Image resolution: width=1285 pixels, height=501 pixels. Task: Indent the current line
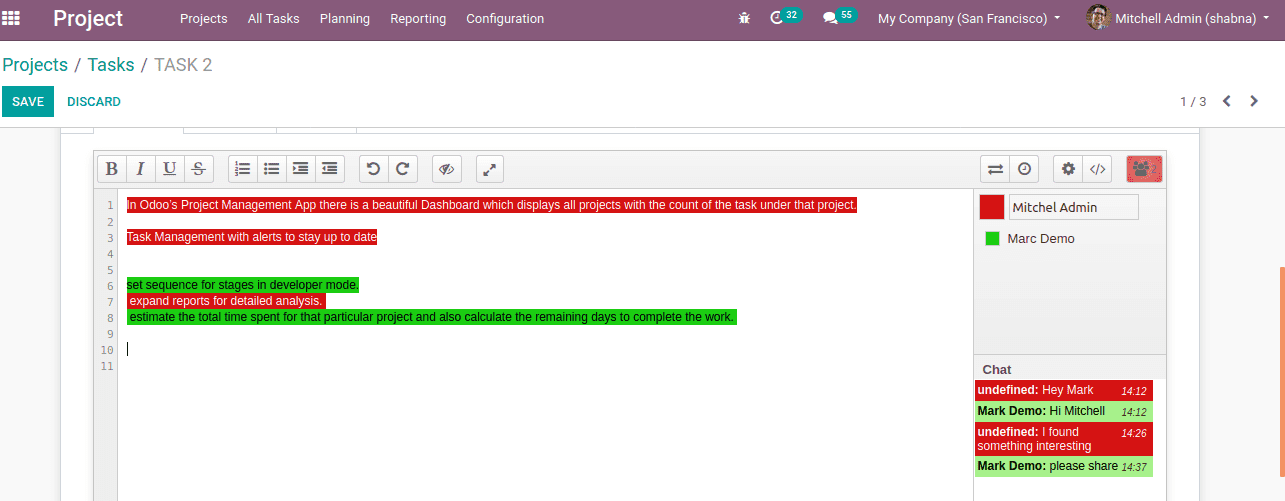coord(300,169)
